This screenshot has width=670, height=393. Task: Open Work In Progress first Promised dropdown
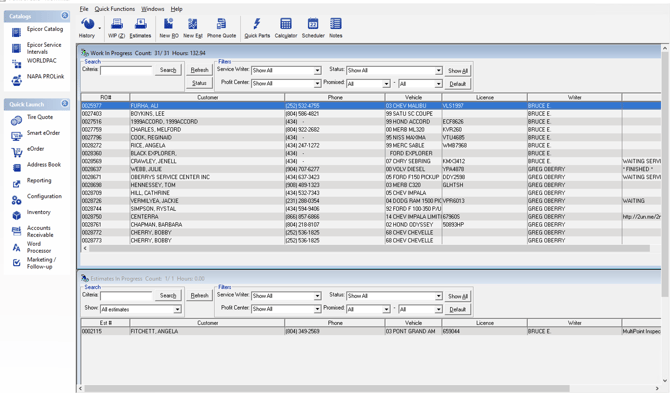[386, 84]
